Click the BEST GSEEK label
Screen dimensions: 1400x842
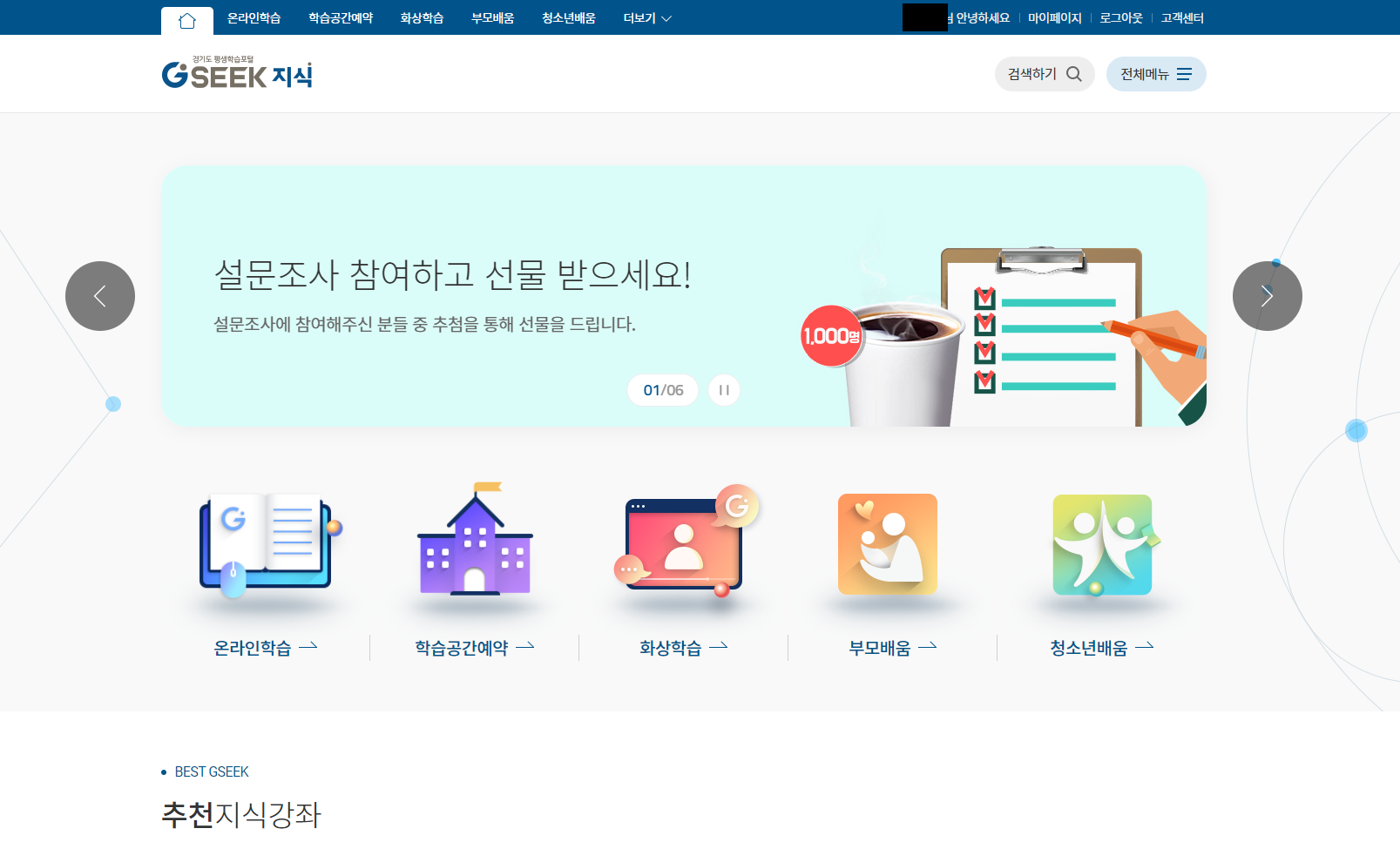click(212, 771)
